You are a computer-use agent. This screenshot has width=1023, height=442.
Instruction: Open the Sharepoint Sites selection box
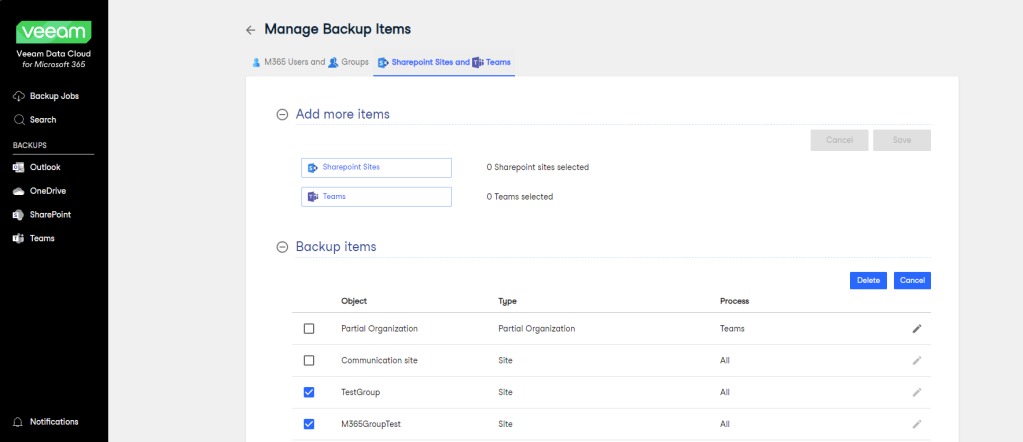pos(376,167)
